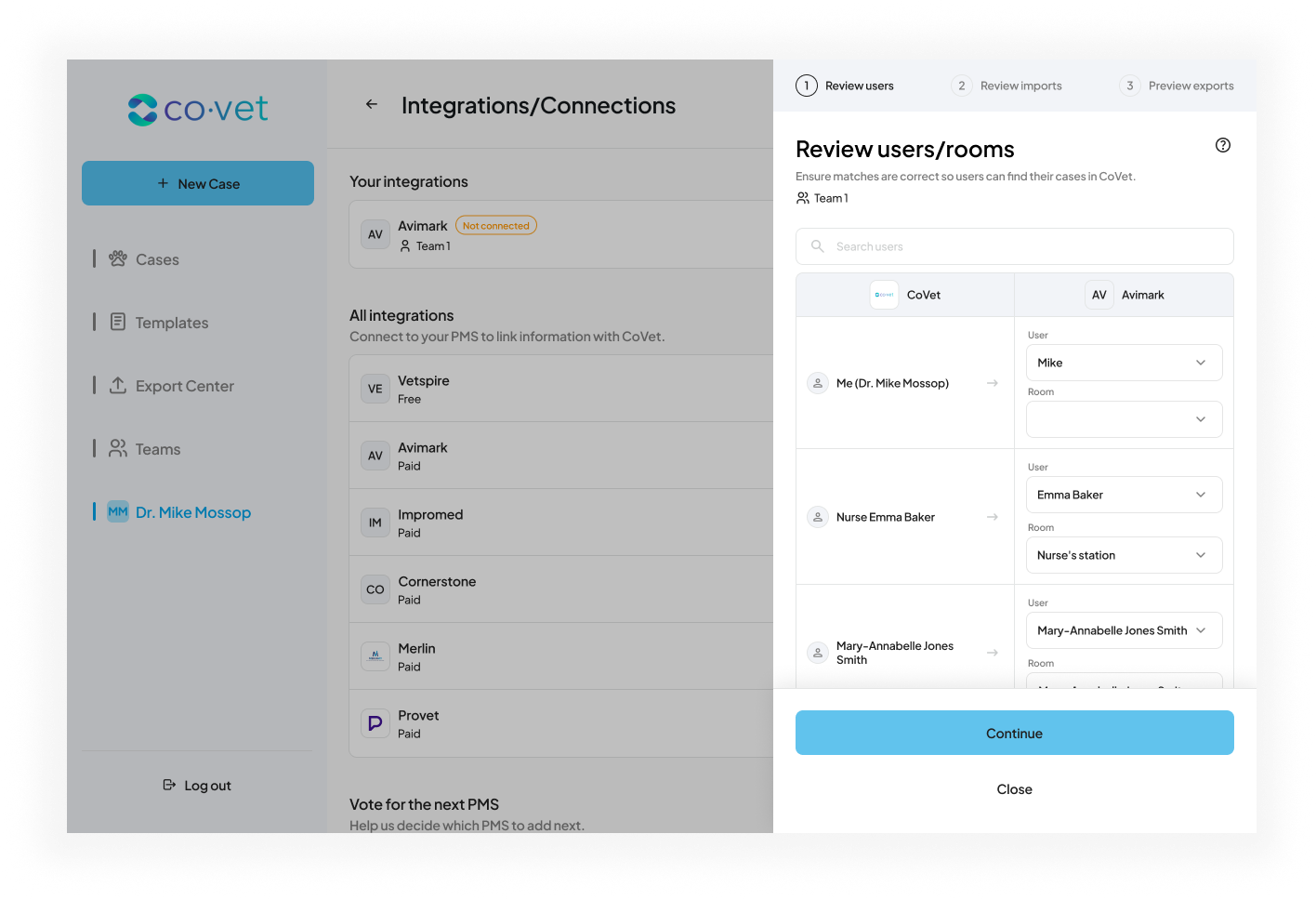Click the Me (Dr. Mike Mossop) row label
Viewport: 1316px width, 900px height.
(892, 383)
